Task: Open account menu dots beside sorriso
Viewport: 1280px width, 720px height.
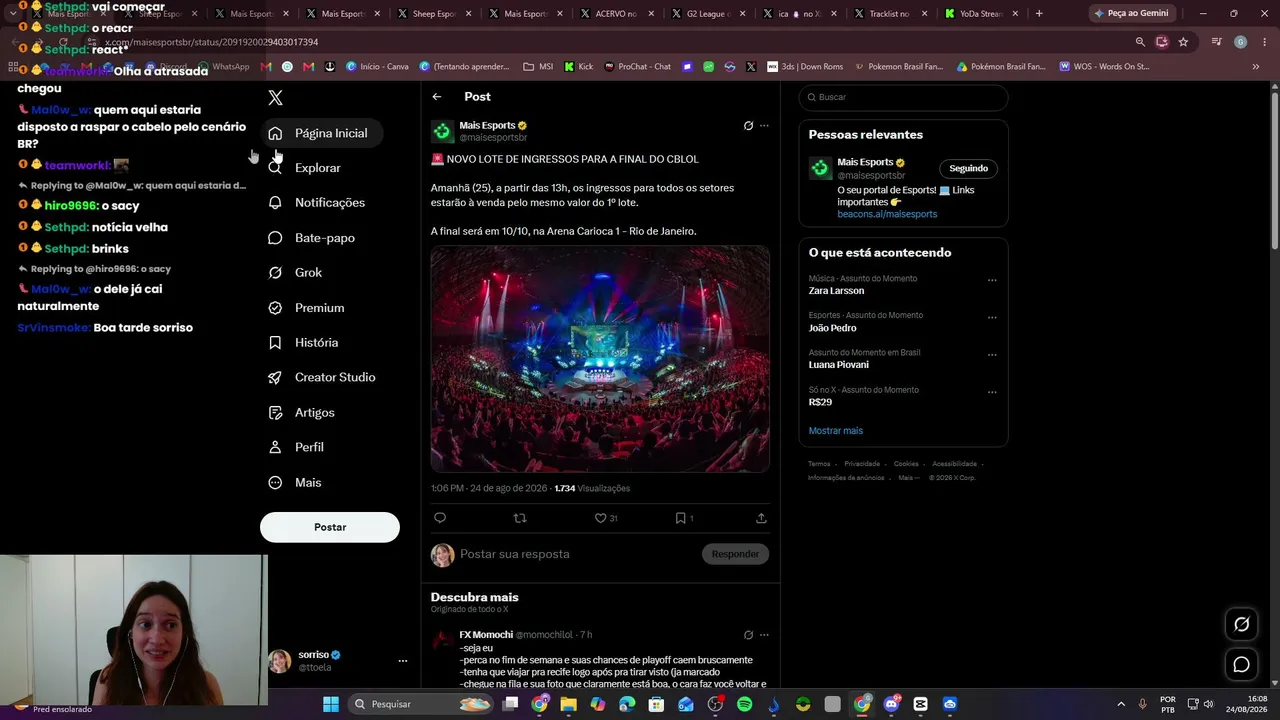Action: point(403,661)
